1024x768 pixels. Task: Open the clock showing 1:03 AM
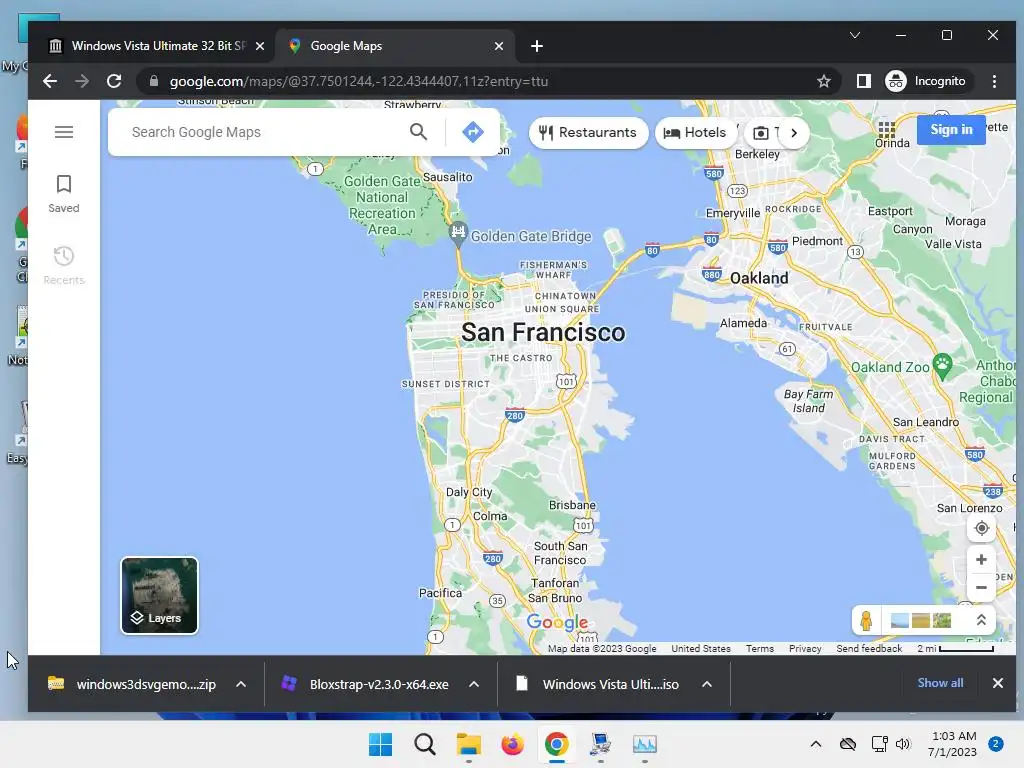point(952,744)
